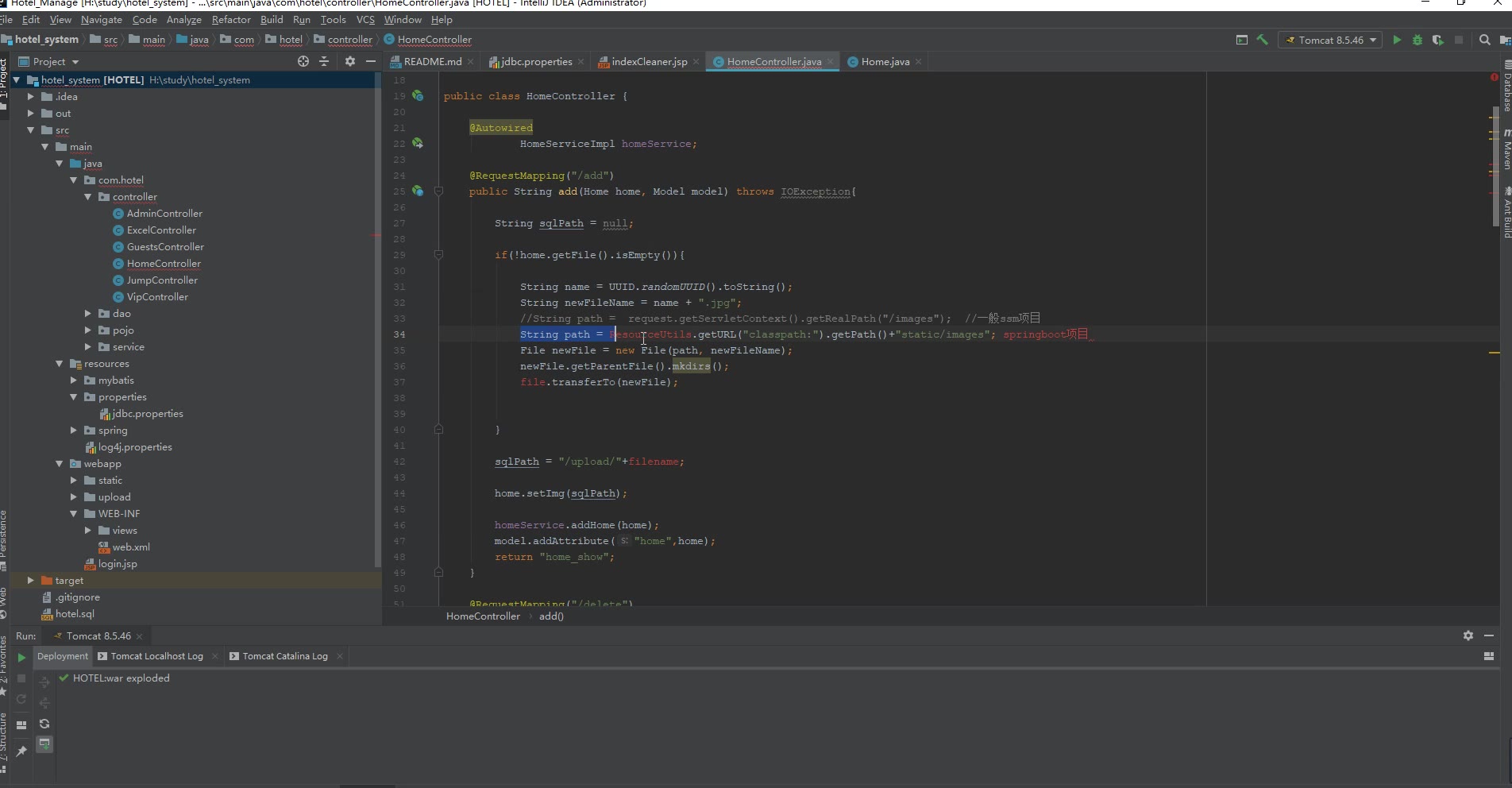Click locate/scroll-from-source target icon in Project panel

pyautogui.click(x=303, y=61)
